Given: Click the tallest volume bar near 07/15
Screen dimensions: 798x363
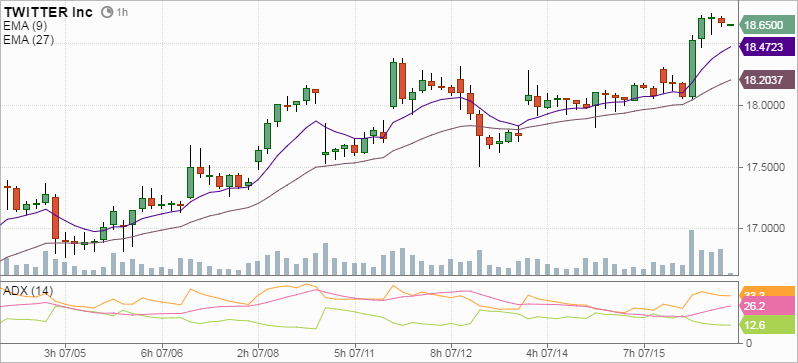Looking at the screenshot, I should pyautogui.click(x=692, y=253).
